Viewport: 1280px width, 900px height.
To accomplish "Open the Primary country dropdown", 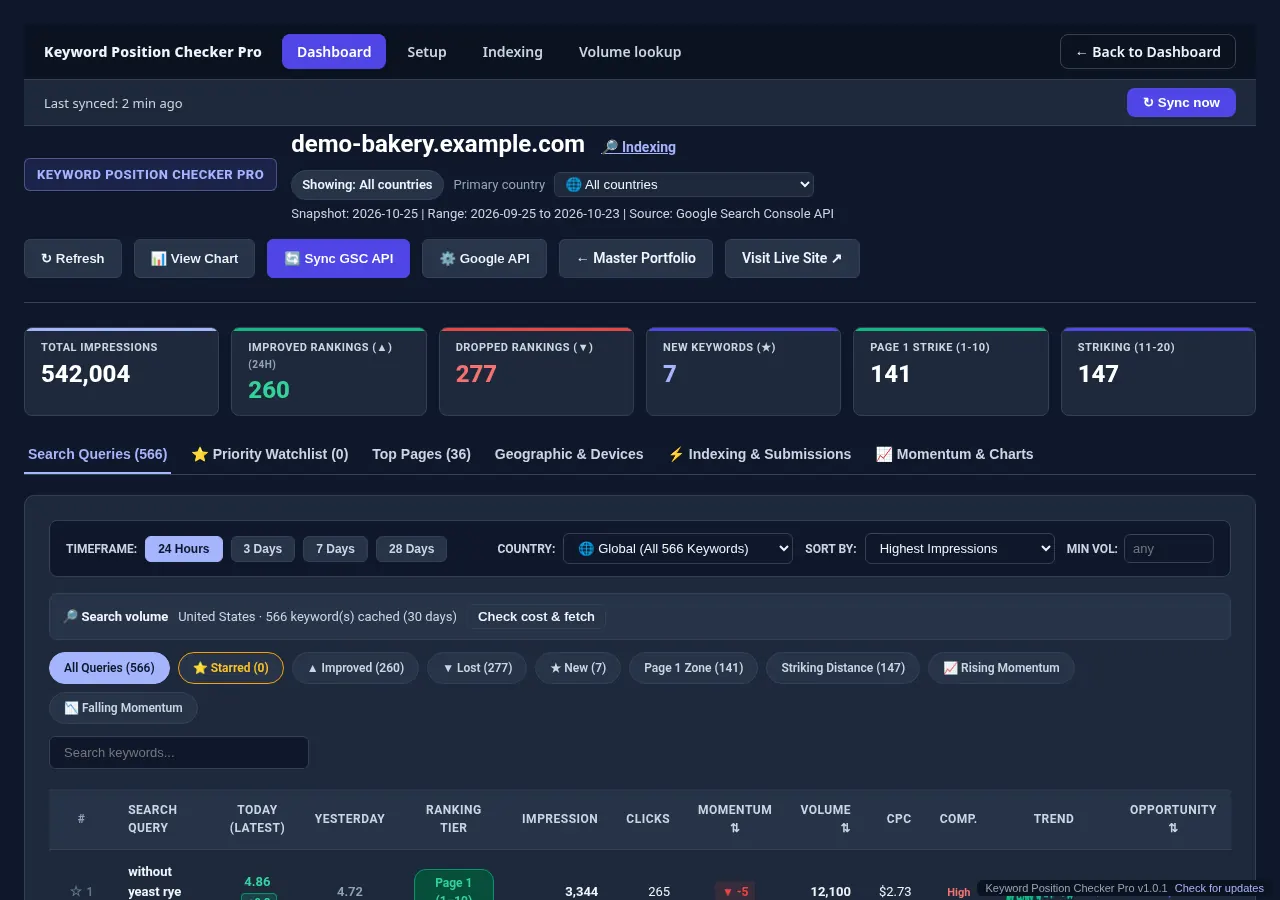I will (684, 185).
